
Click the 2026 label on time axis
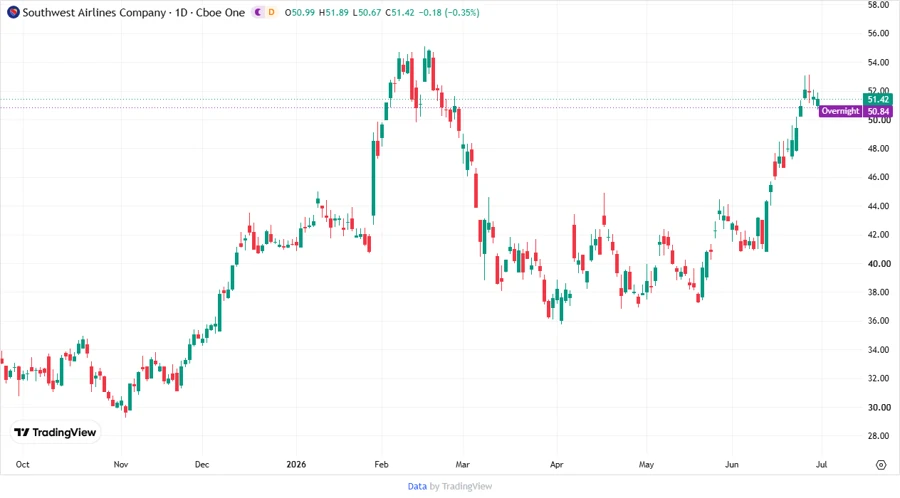pyautogui.click(x=296, y=464)
